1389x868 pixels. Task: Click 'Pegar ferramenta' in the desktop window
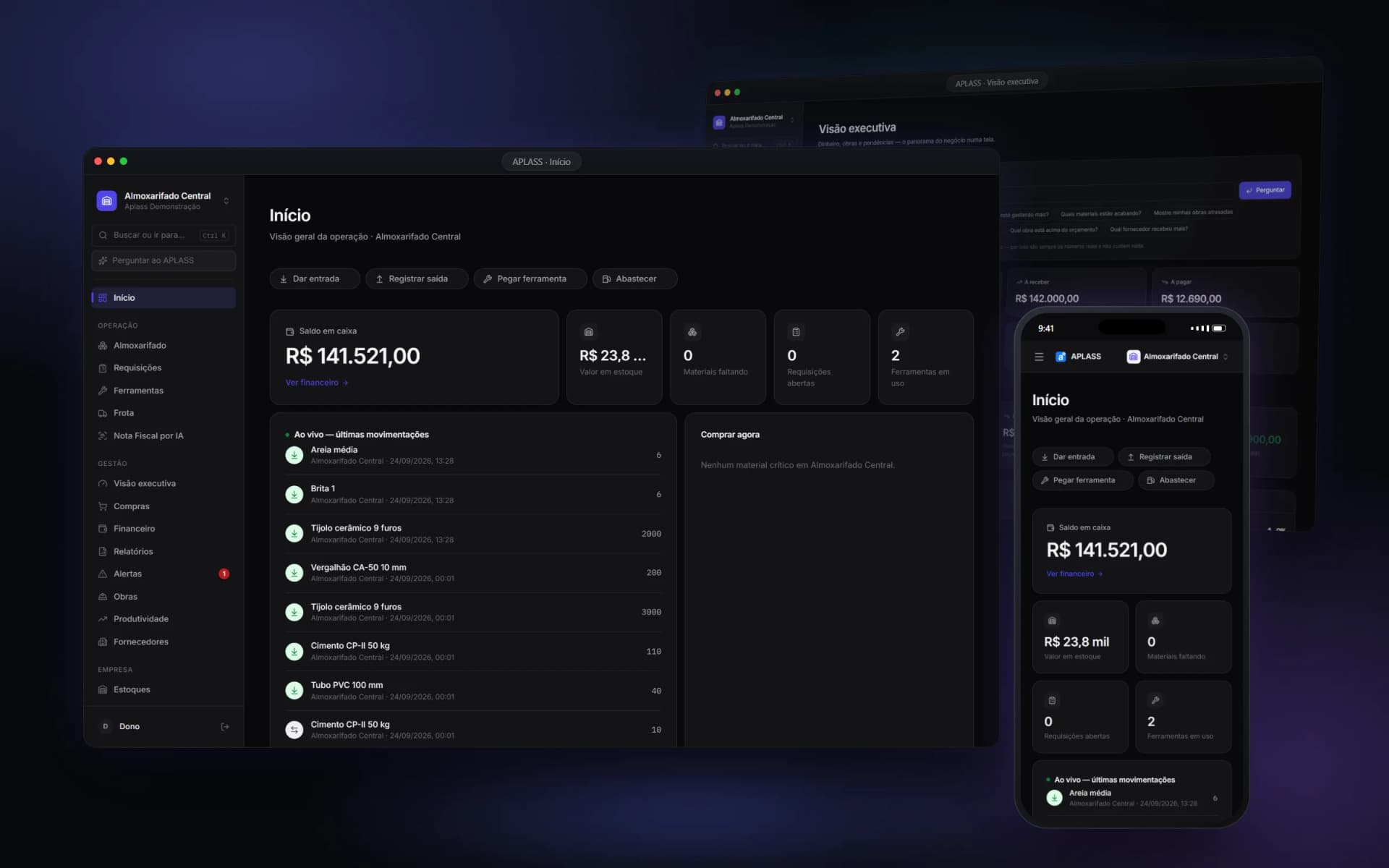tap(530, 279)
